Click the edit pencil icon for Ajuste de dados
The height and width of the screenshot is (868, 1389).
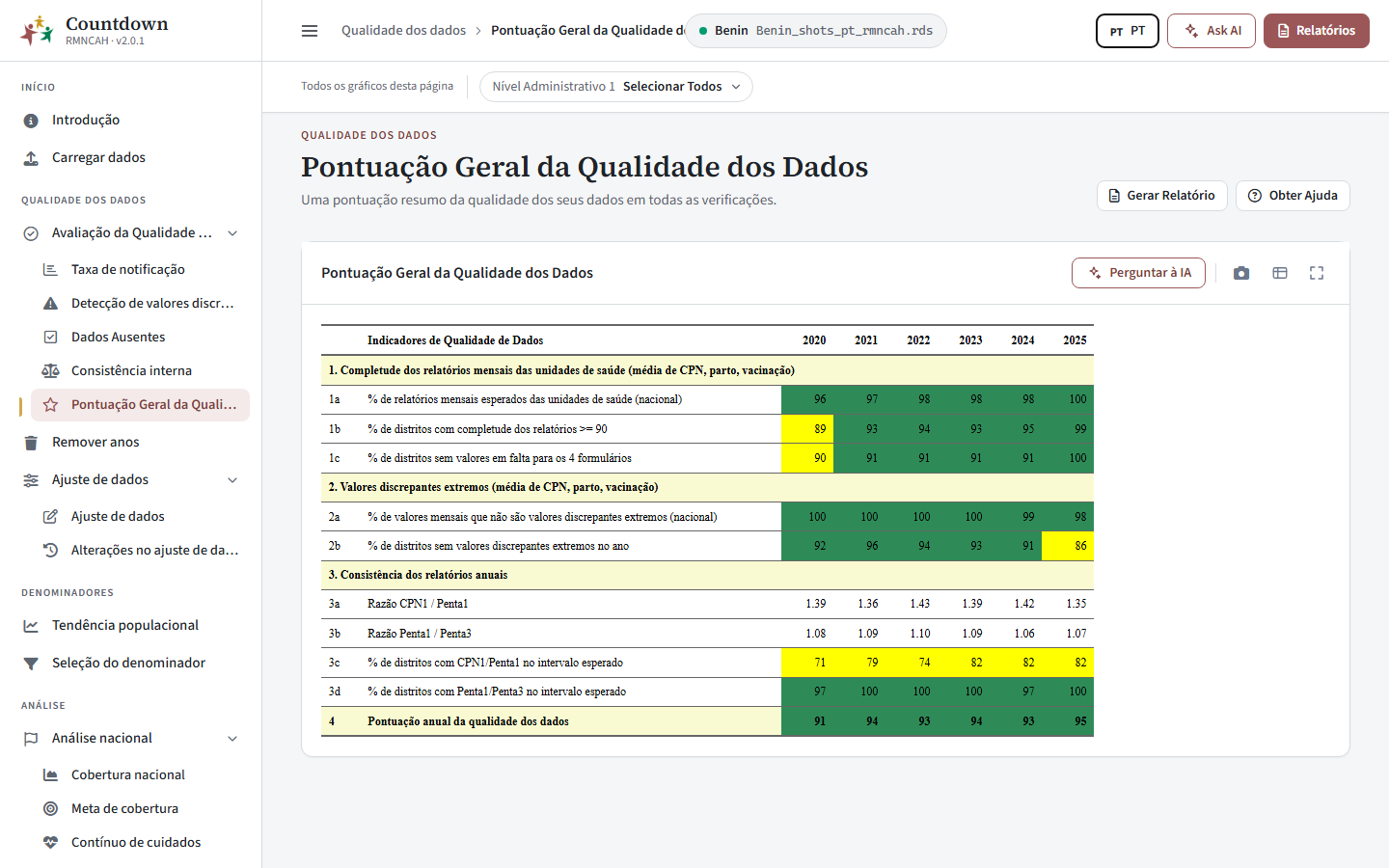(50, 517)
